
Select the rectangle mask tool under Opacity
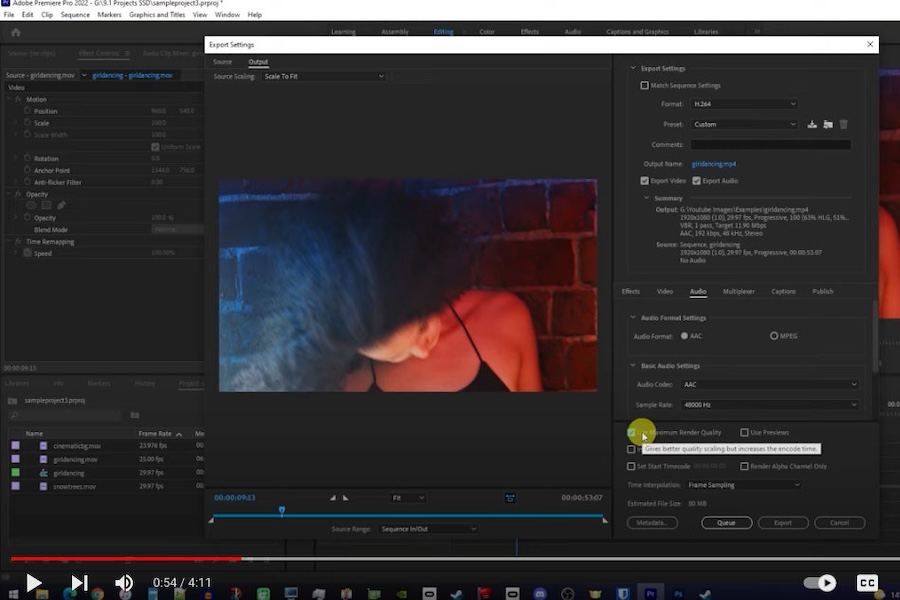pyautogui.click(x=46, y=206)
